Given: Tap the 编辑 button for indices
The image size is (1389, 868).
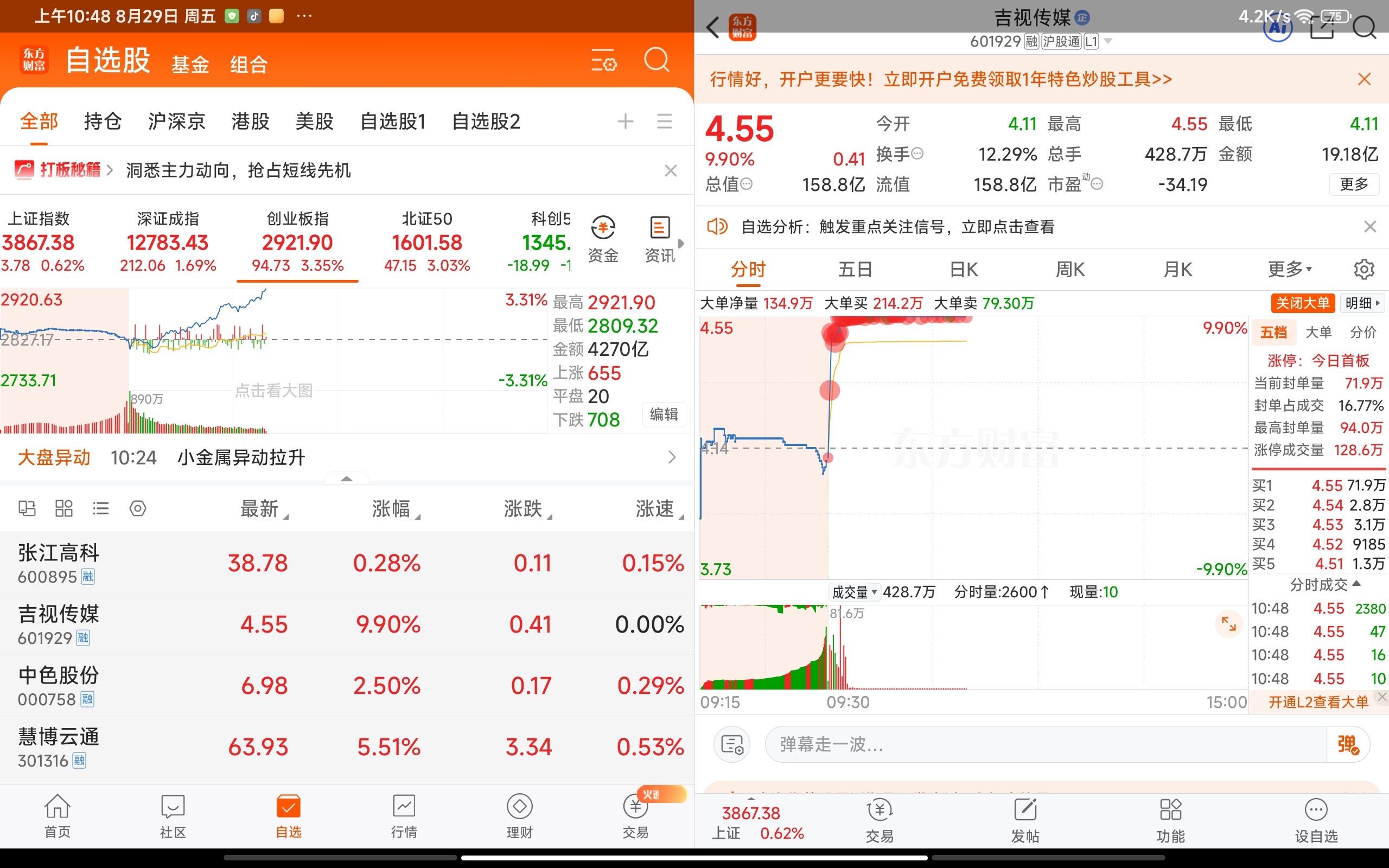Looking at the screenshot, I should pyautogui.click(x=664, y=414).
